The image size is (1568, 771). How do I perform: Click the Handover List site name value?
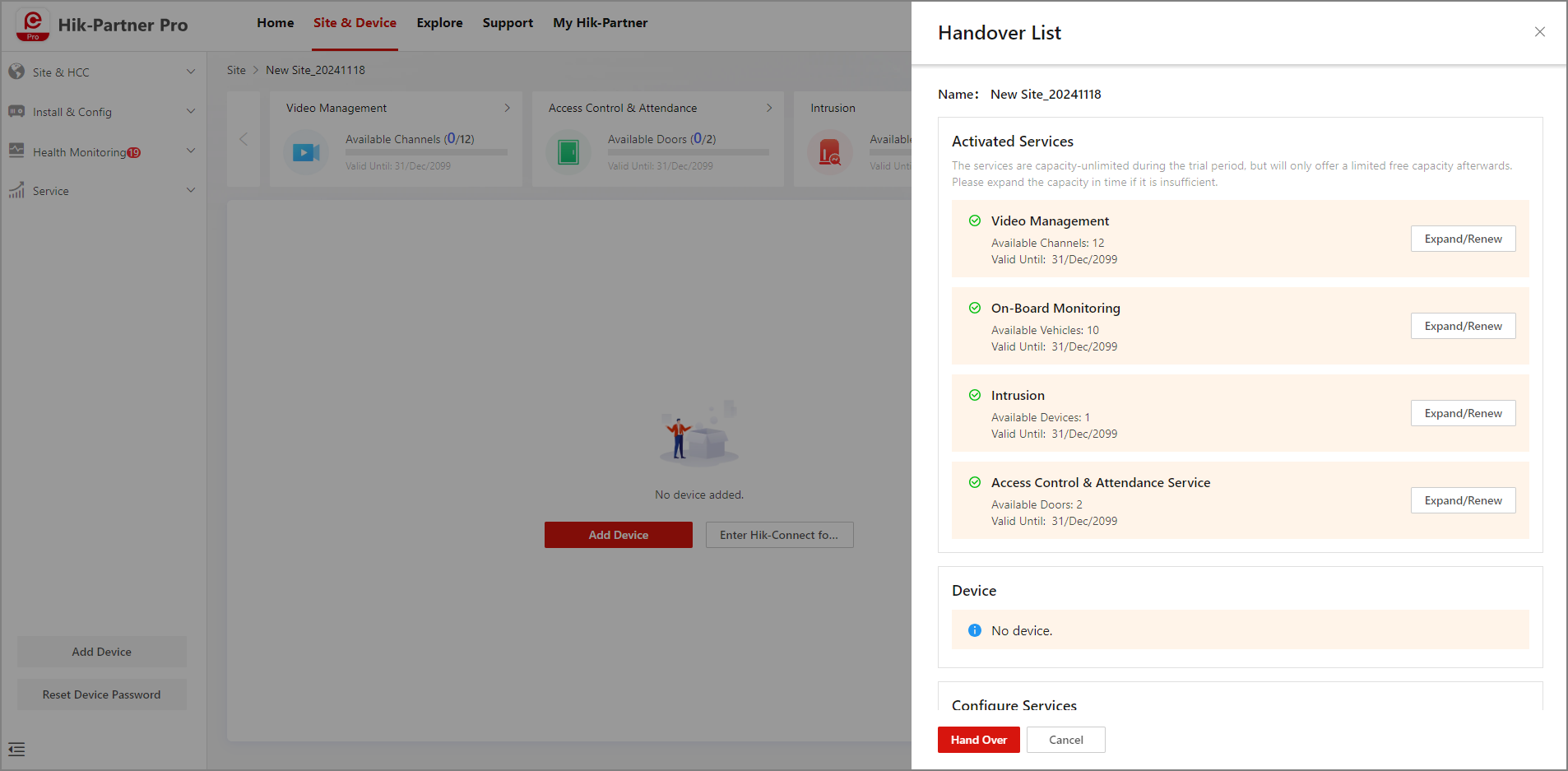click(1046, 95)
